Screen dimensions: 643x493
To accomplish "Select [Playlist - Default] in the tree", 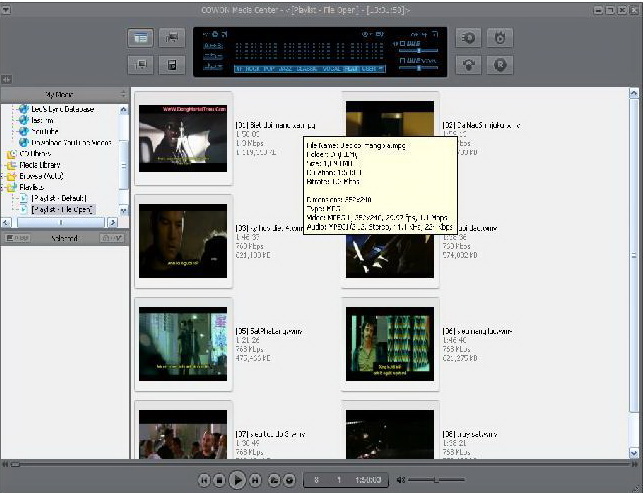I will pyautogui.click(x=59, y=198).
